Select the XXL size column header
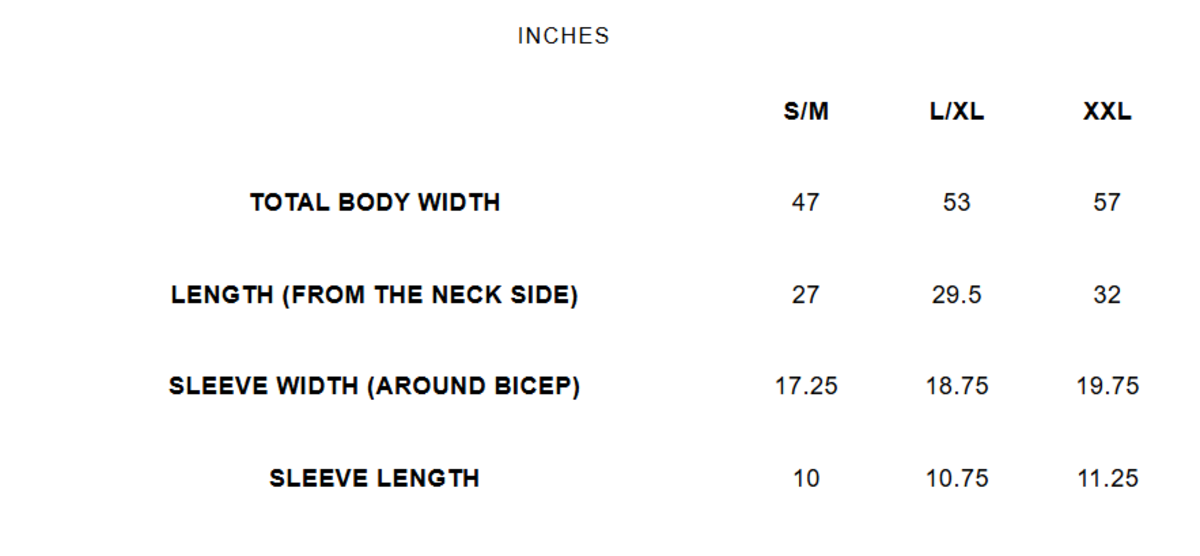This screenshot has width=1200, height=556. [x=1107, y=112]
